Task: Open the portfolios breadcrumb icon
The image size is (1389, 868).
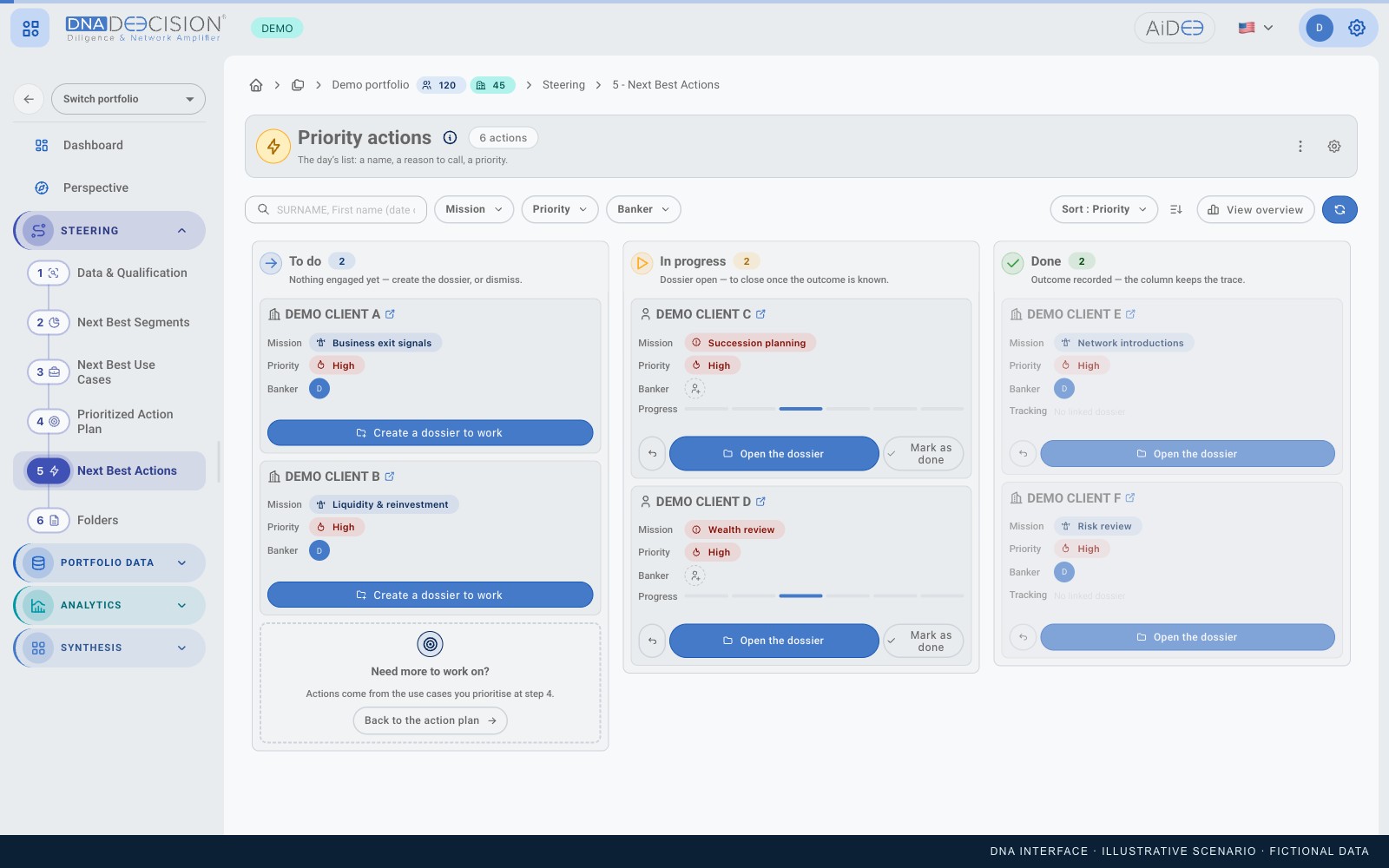Action: 298,85
